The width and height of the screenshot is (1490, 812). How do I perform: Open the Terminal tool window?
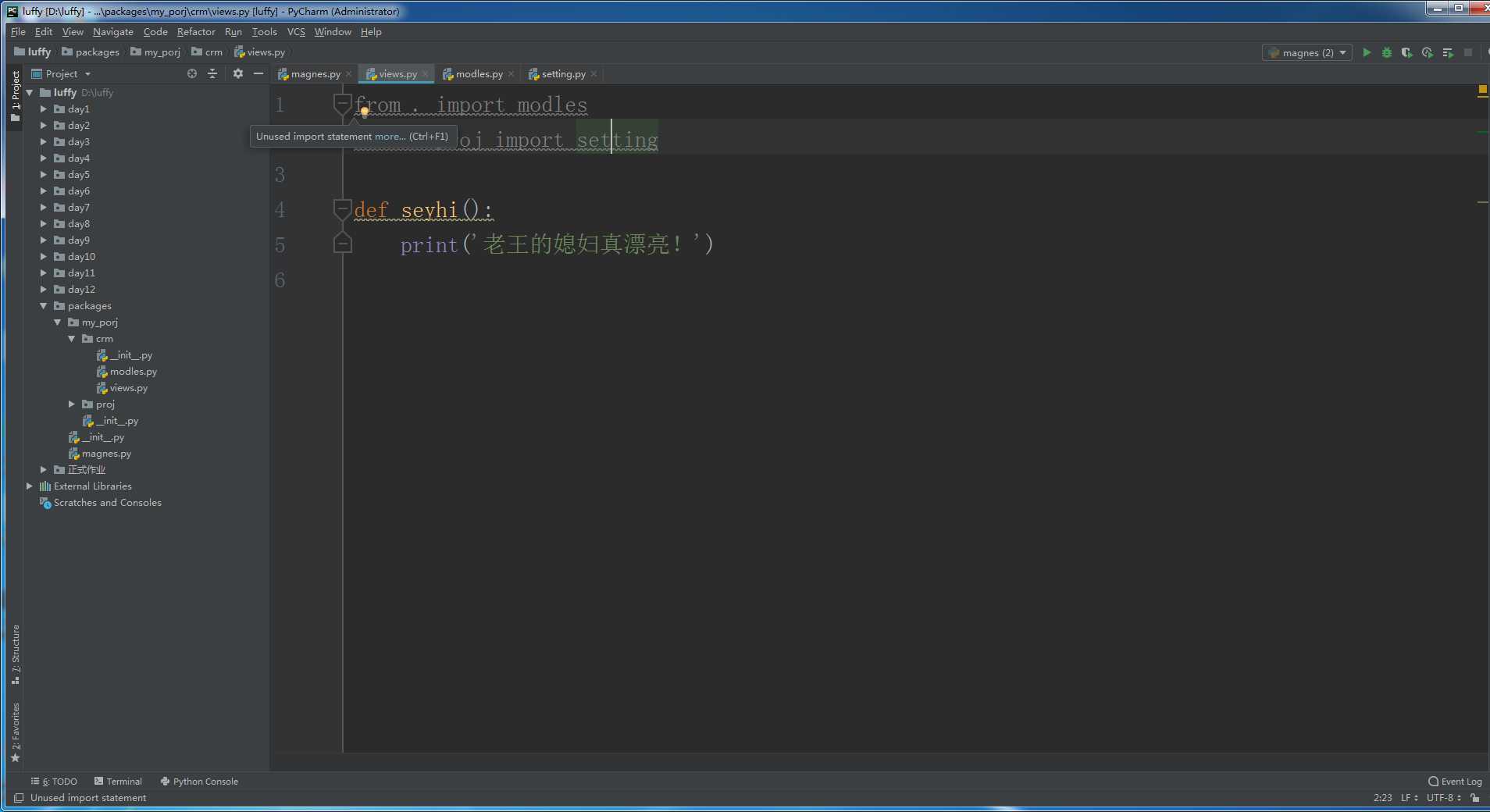click(x=118, y=781)
